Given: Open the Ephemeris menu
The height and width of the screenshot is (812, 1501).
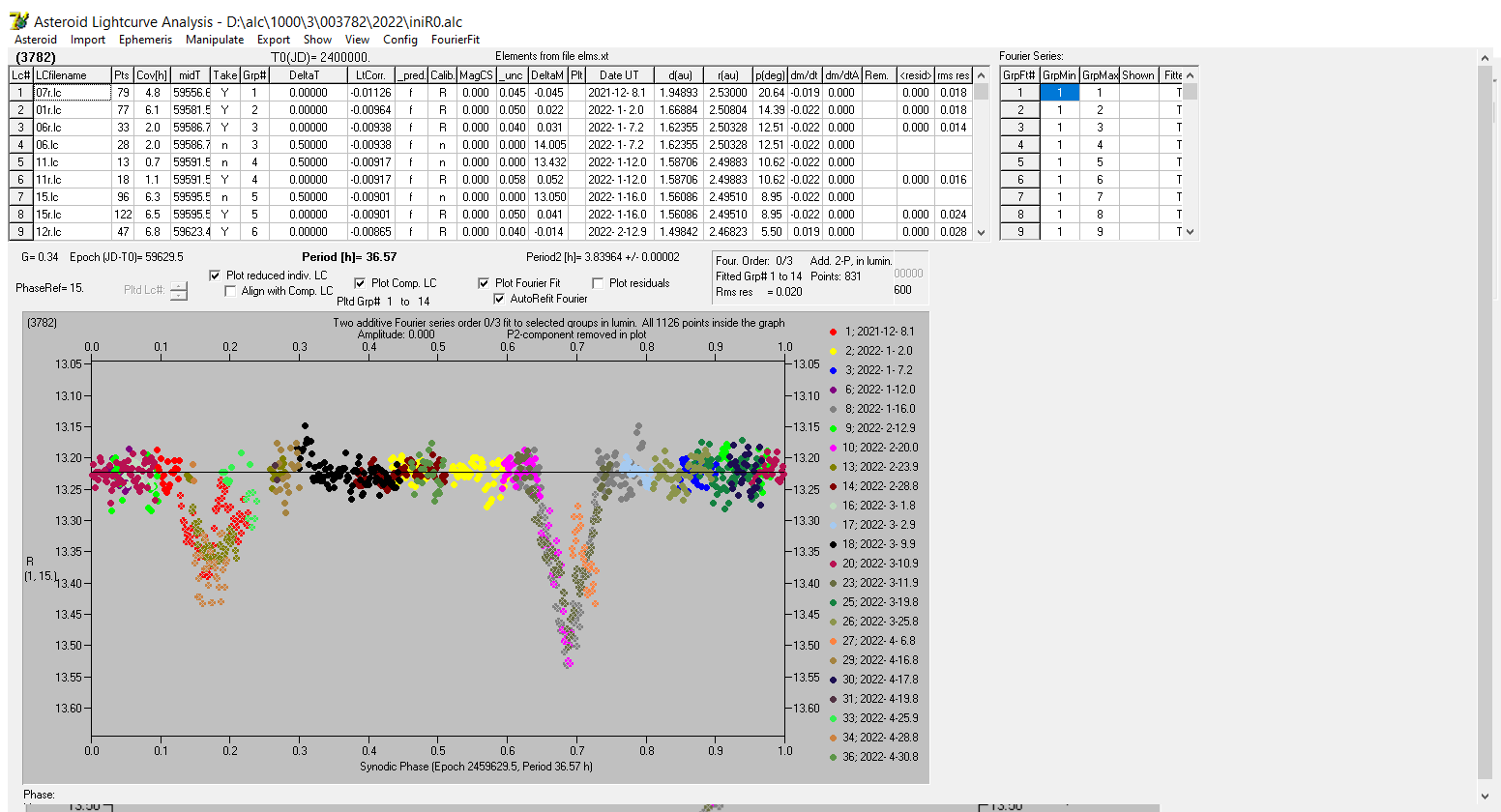Looking at the screenshot, I should coord(145,40).
